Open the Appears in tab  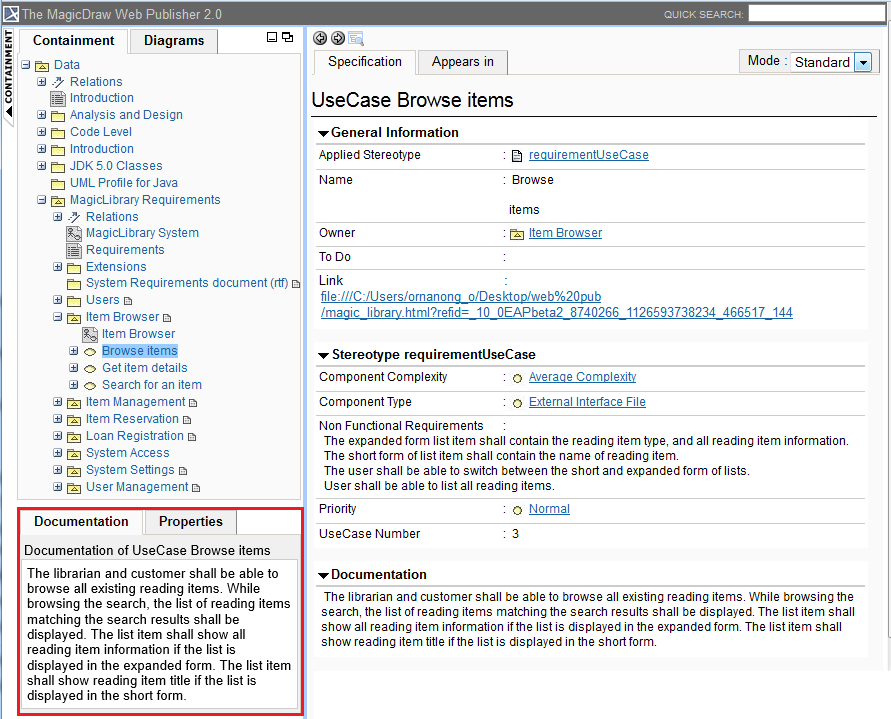click(x=462, y=62)
